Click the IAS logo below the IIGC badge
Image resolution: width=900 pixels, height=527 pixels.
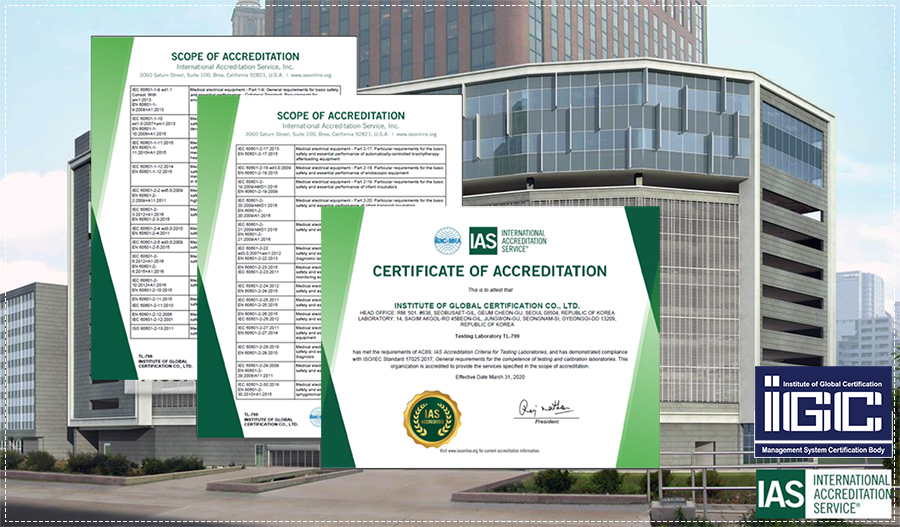tap(824, 494)
